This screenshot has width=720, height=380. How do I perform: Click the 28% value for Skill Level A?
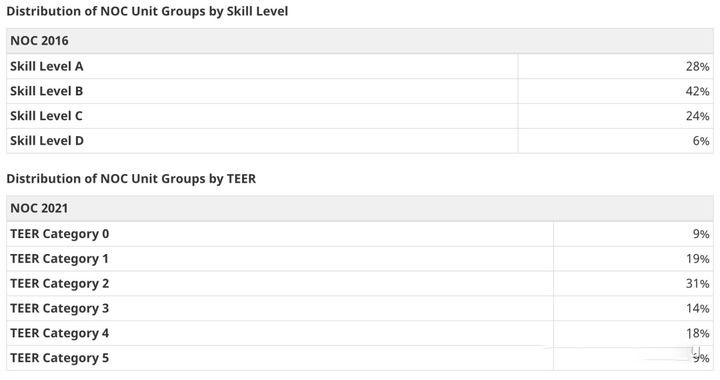pos(698,67)
